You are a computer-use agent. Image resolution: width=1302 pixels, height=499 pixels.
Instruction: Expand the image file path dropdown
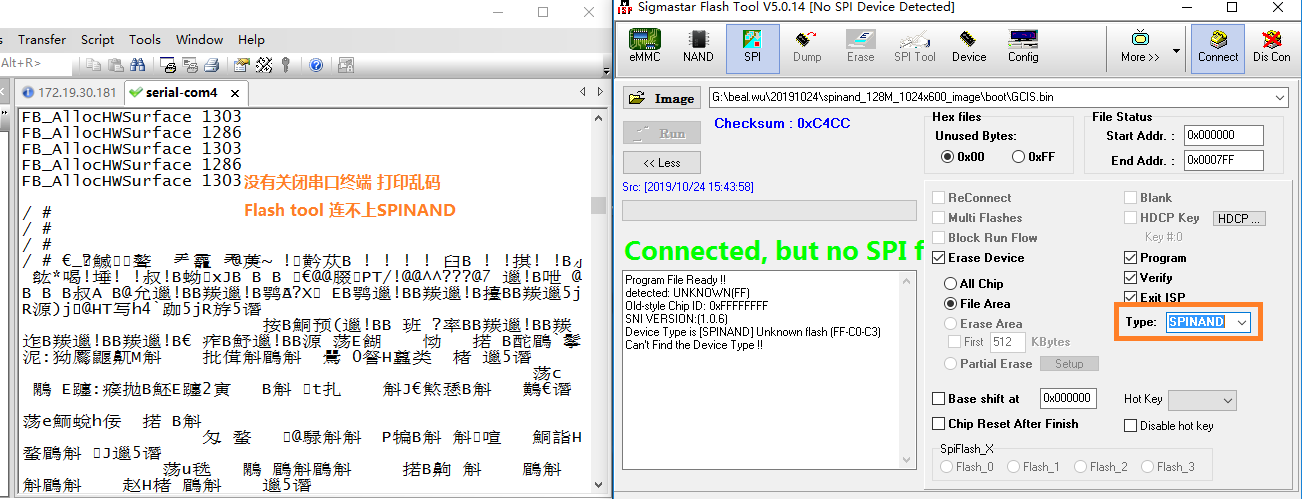click(1280, 98)
